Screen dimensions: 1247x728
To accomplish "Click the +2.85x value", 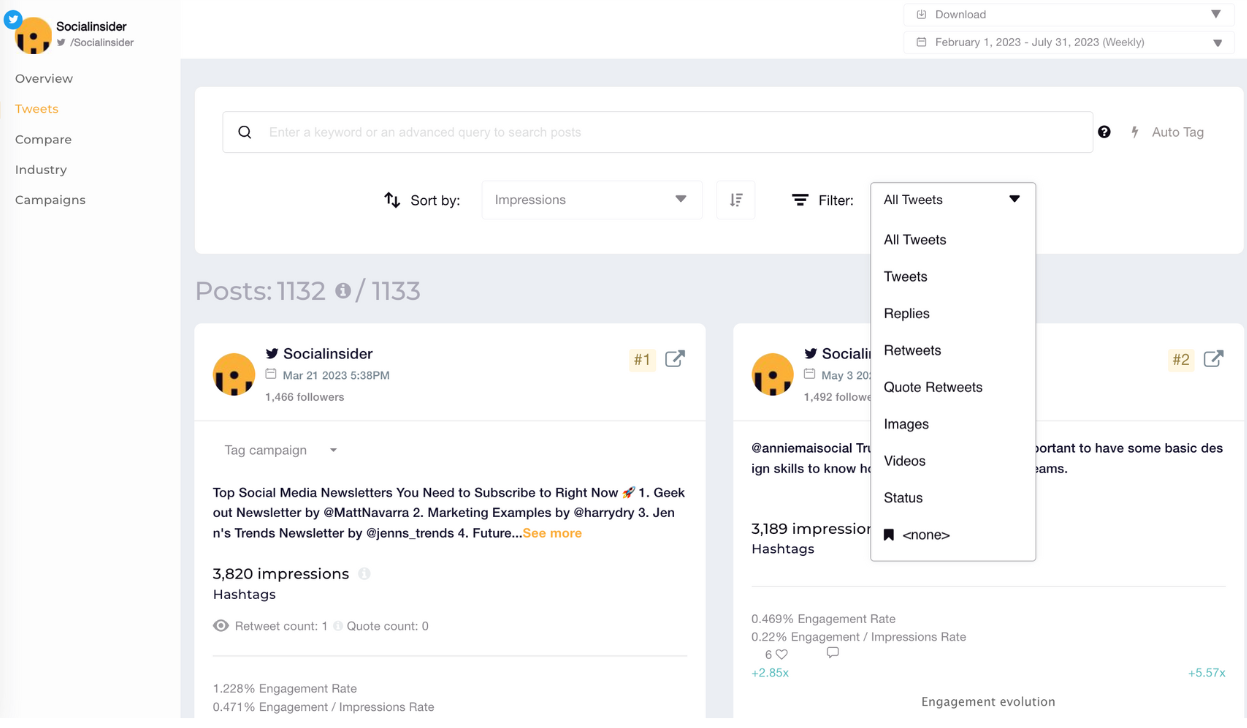I will [x=770, y=673].
